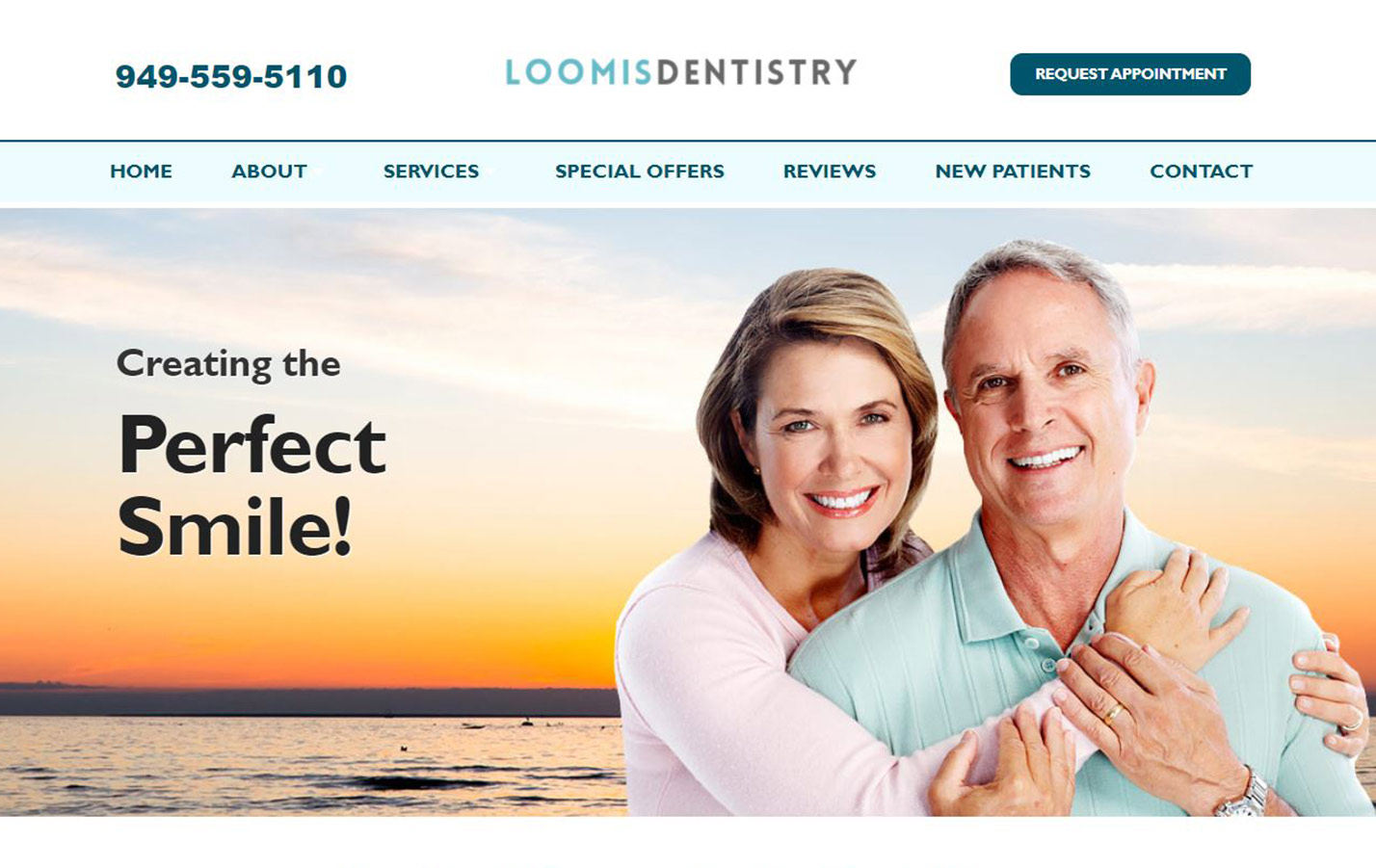Click the Loomis Dentistry logo
This screenshot has height=868, width=1376.
[x=680, y=72]
